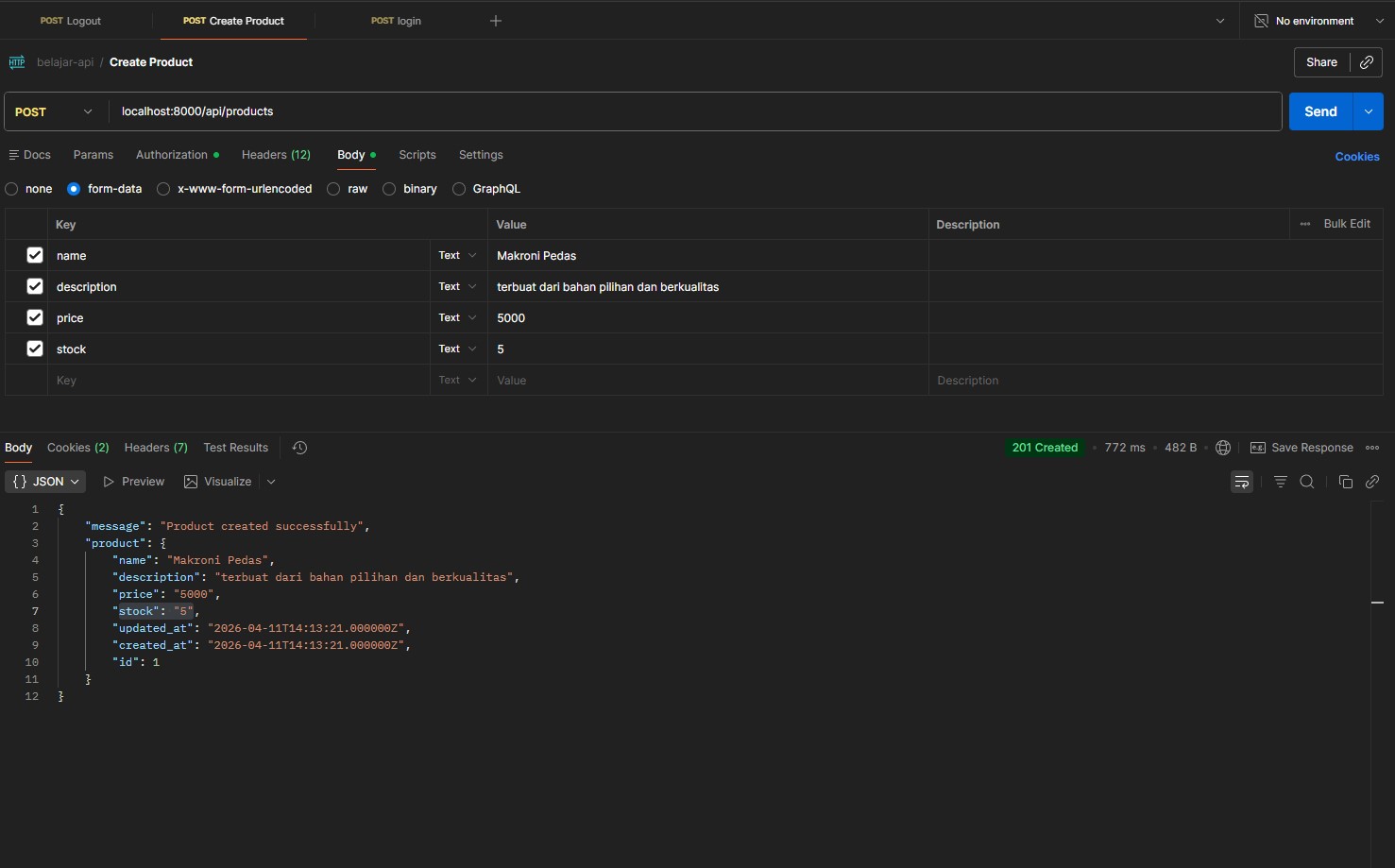
Task: Click the response history clock icon
Action: coord(300,448)
